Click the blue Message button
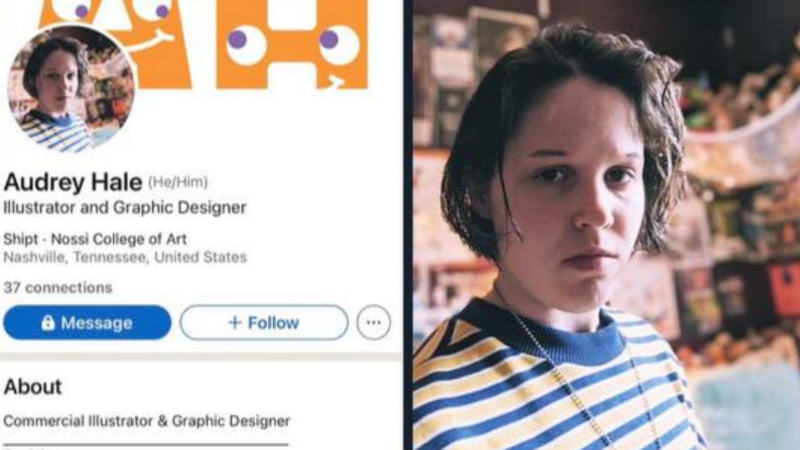The width and height of the screenshot is (800, 450). (x=87, y=322)
